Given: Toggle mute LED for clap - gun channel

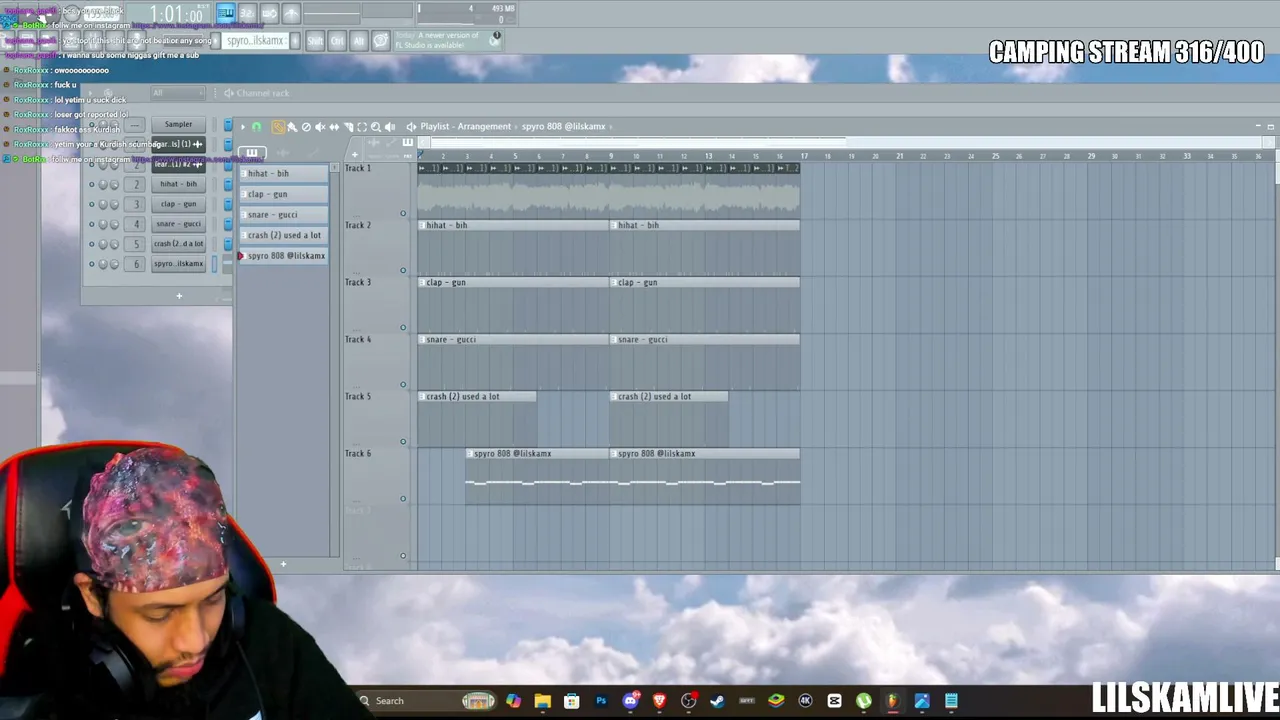Looking at the screenshot, I should click(92, 204).
